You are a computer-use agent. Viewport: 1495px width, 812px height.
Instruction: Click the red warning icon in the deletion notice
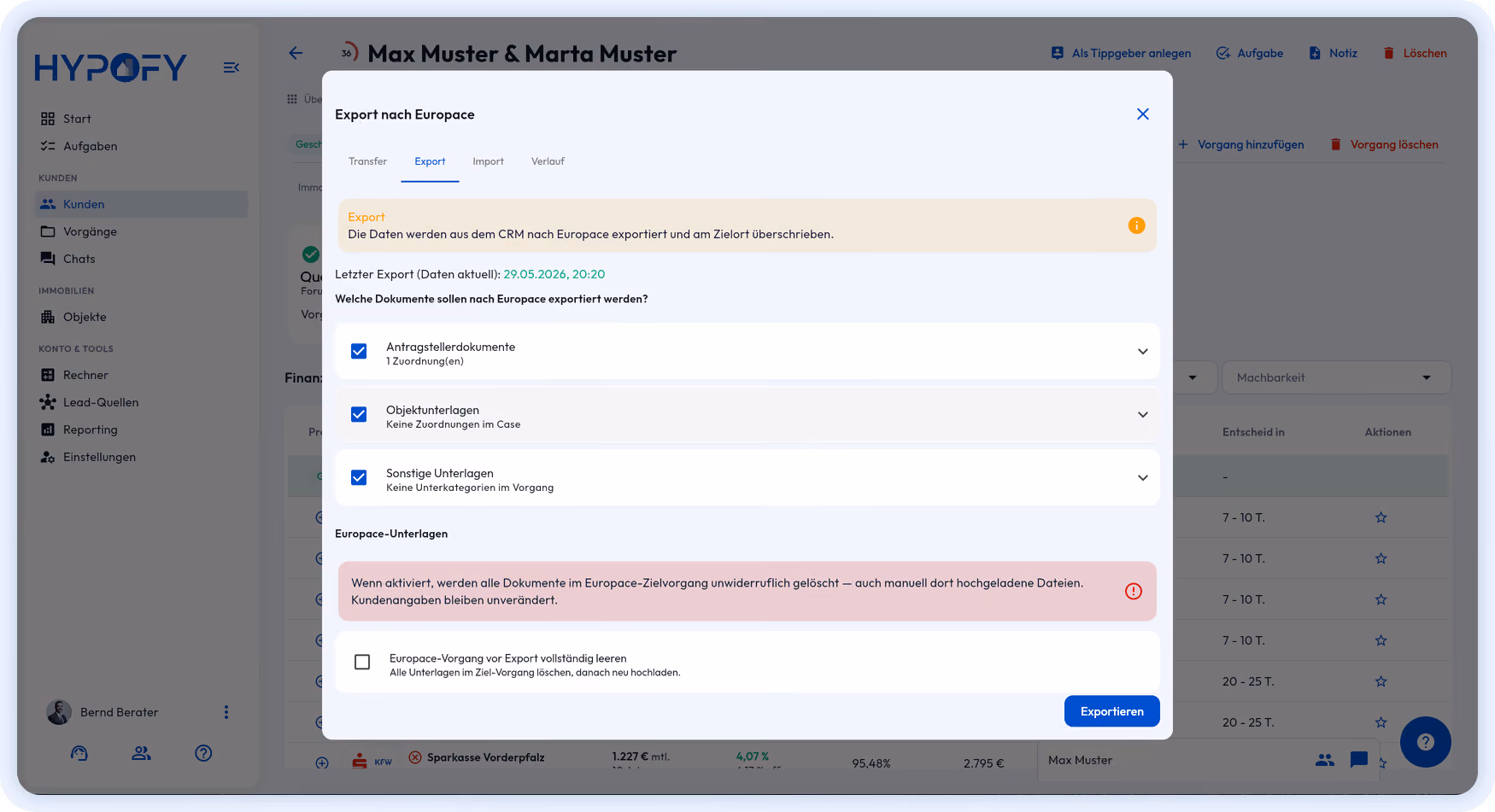click(1134, 591)
